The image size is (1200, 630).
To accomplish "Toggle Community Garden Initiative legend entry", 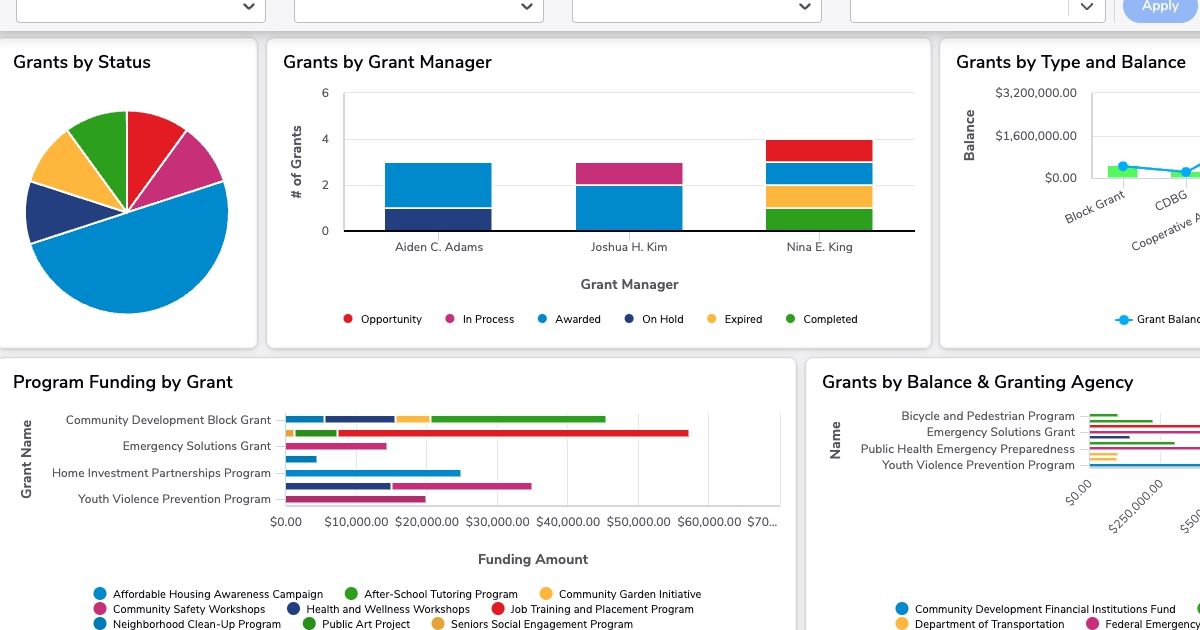I will tap(620, 594).
